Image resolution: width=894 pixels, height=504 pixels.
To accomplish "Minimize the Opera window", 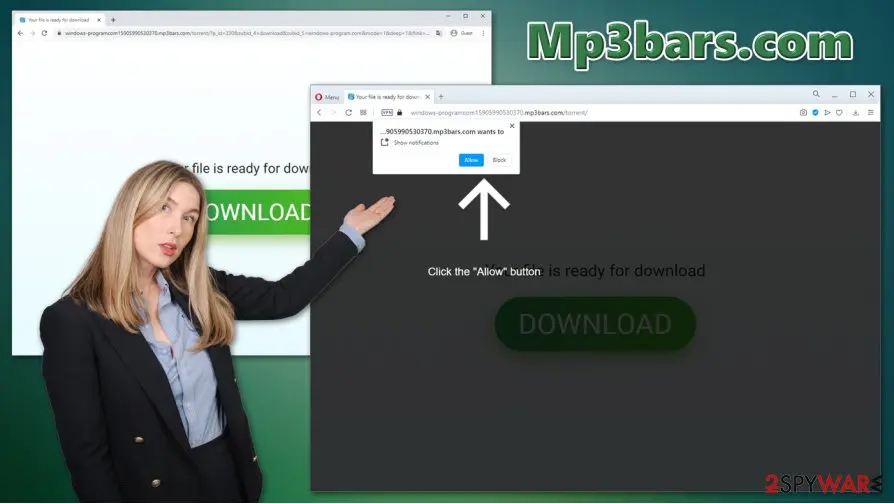I will coord(835,95).
